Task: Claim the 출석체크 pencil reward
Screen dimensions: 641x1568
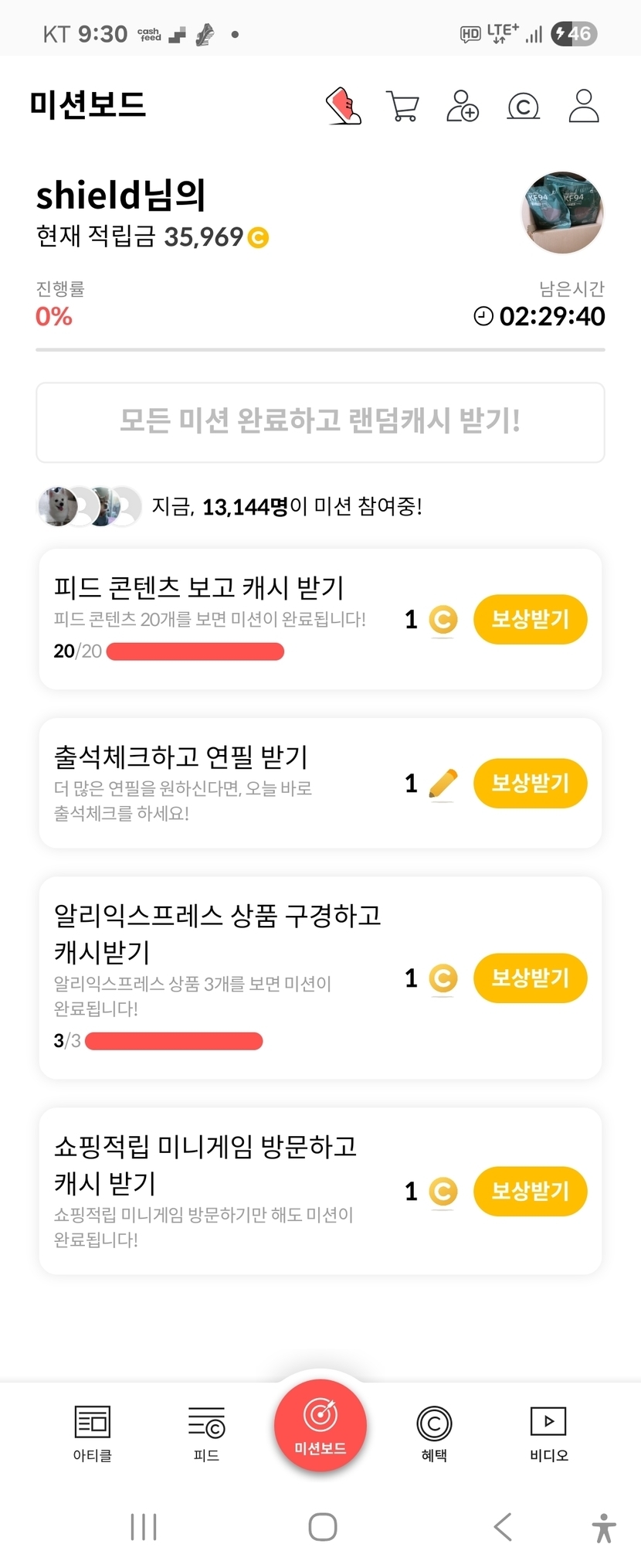Action: (x=530, y=783)
